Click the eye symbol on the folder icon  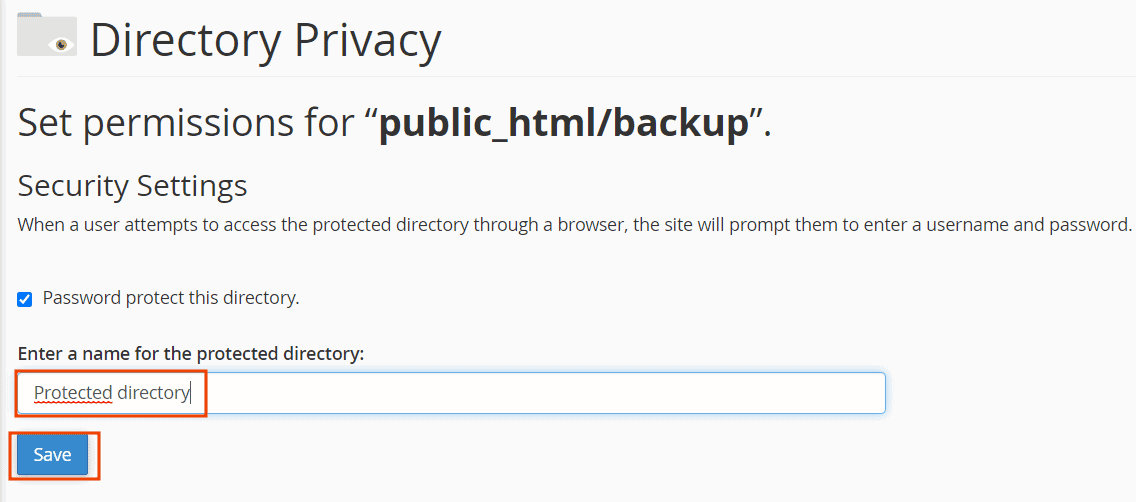pos(62,45)
